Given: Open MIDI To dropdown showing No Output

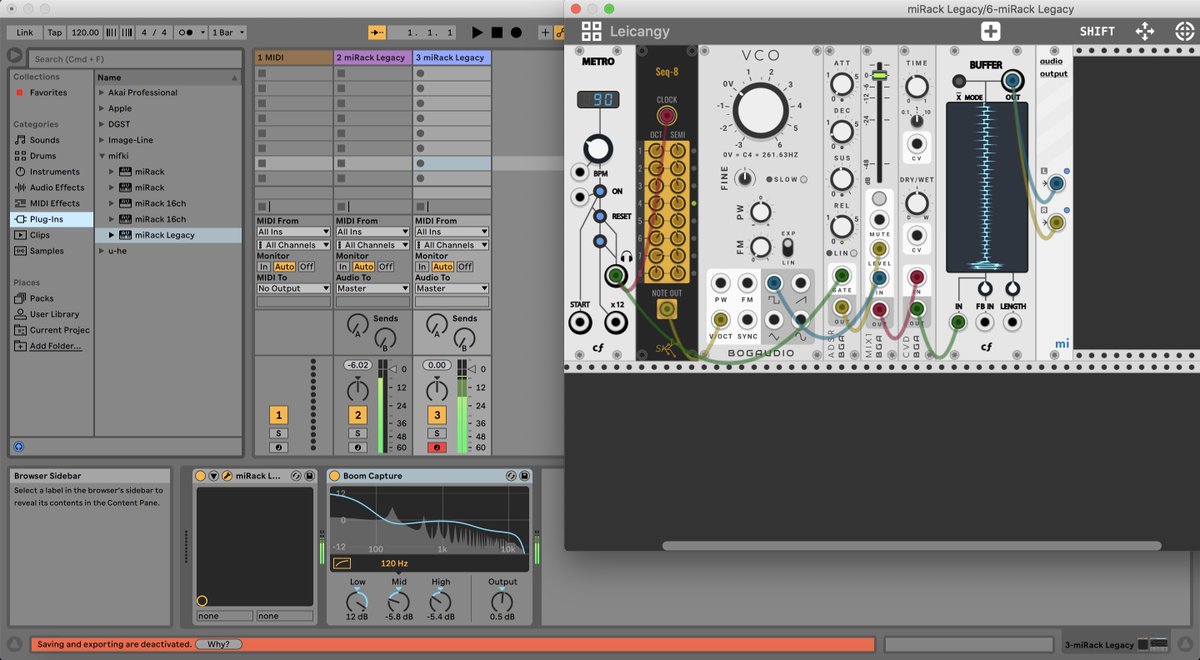Looking at the screenshot, I should click(x=293, y=288).
